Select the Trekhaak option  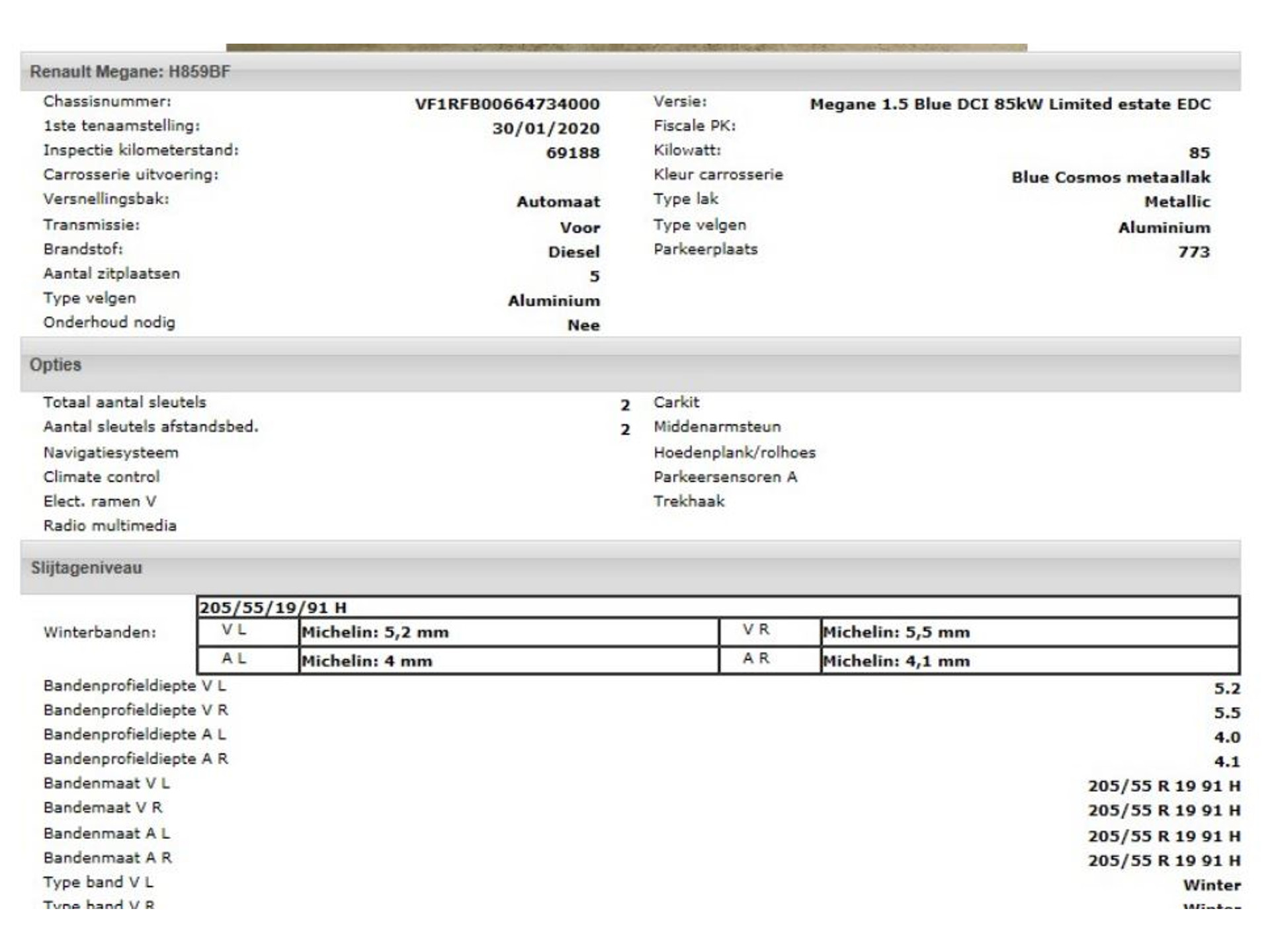(689, 501)
